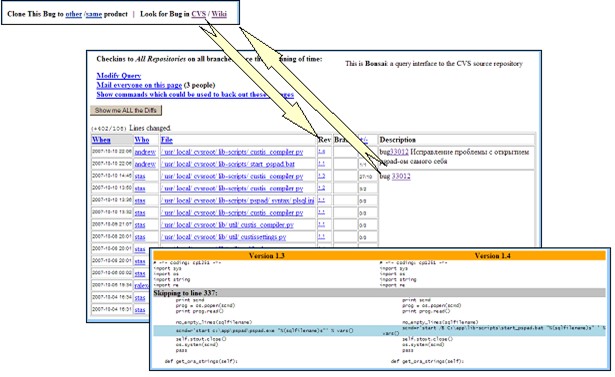
Task: Click the 'Version 1.4' diff header
Action: pyautogui.click(x=493, y=256)
